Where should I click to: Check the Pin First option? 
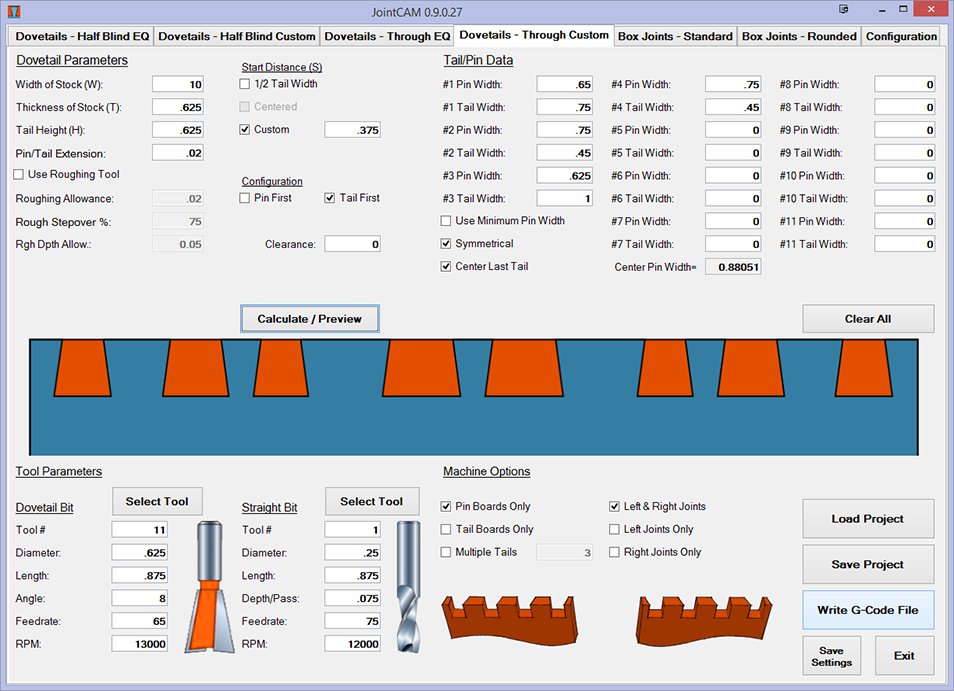coord(246,198)
